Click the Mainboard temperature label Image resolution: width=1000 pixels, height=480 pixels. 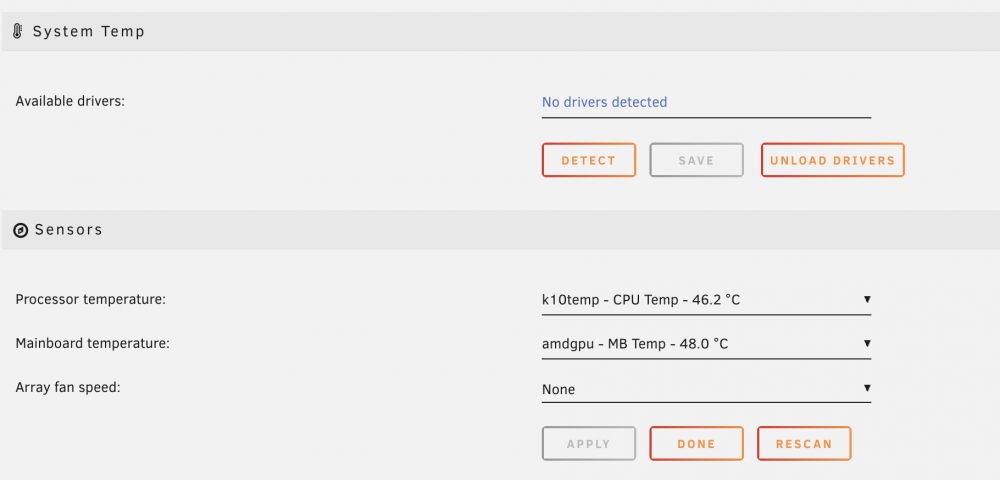[x=92, y=344]
